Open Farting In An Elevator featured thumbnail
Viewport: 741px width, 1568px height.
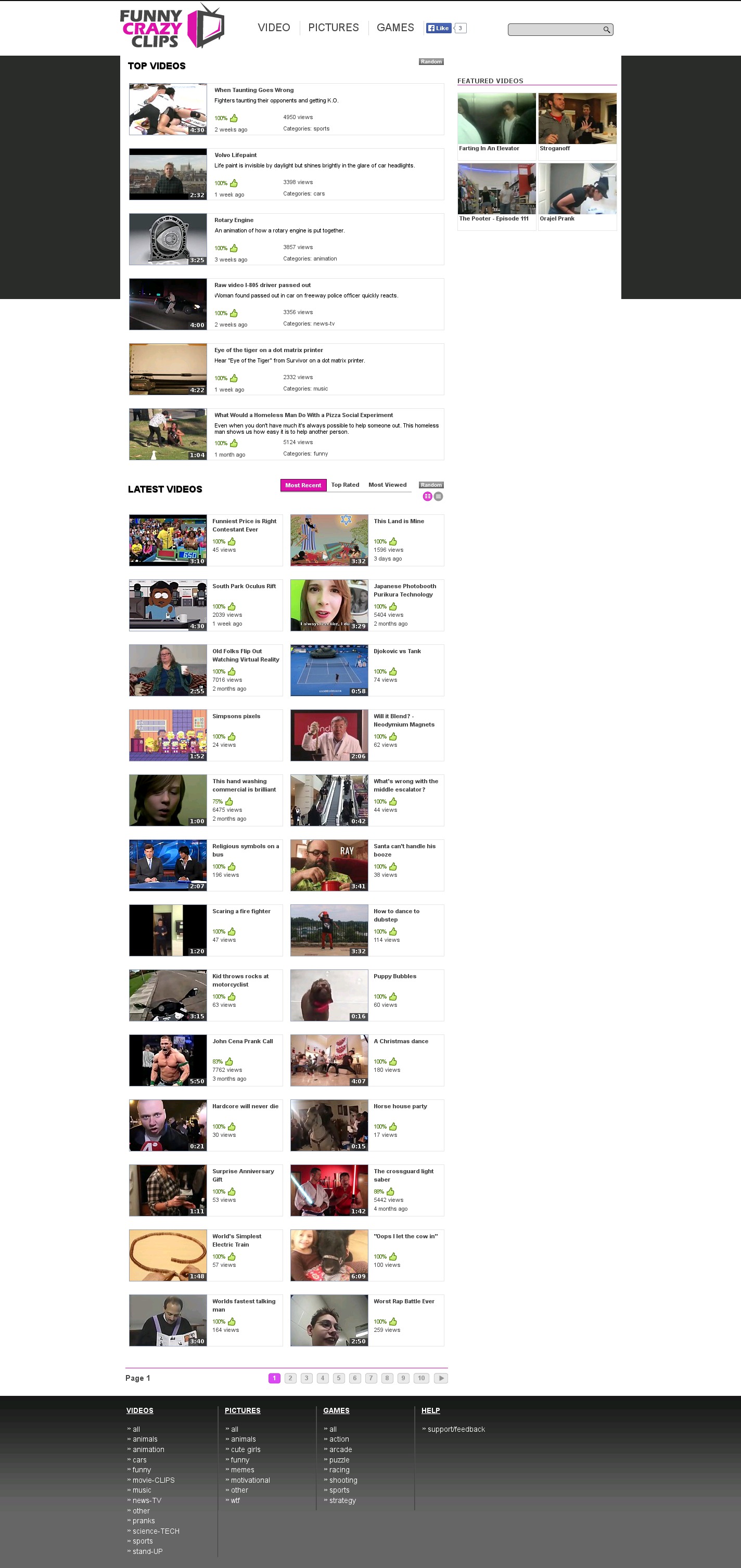coord(497,119)
